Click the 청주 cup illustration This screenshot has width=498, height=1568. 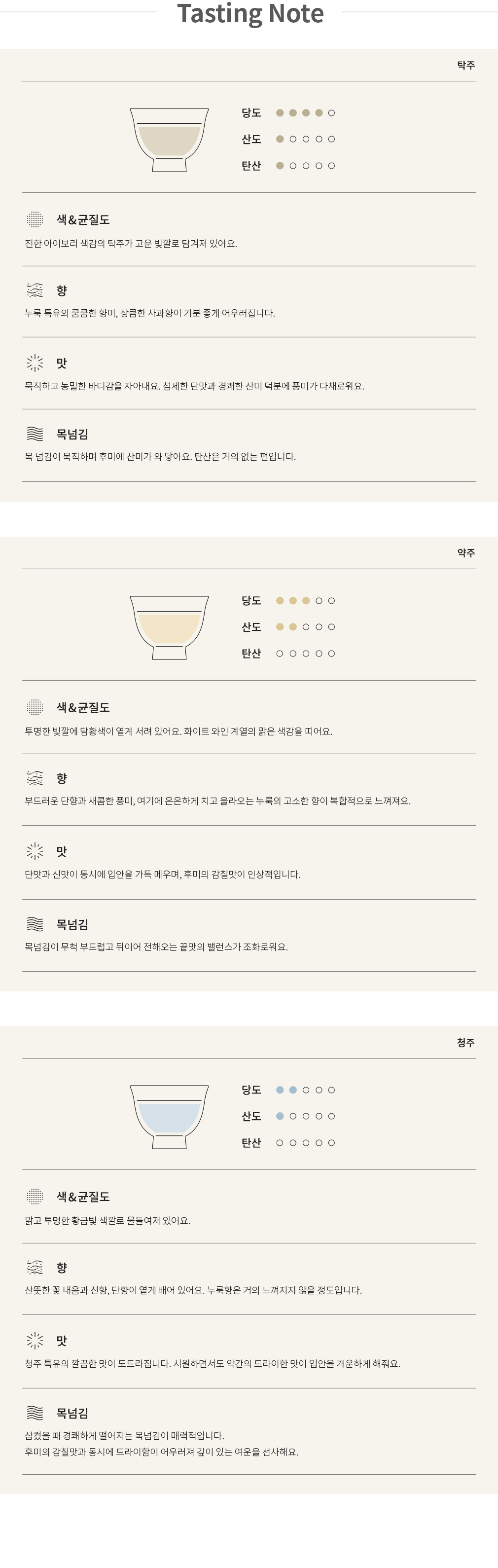tap(169, 1117)
